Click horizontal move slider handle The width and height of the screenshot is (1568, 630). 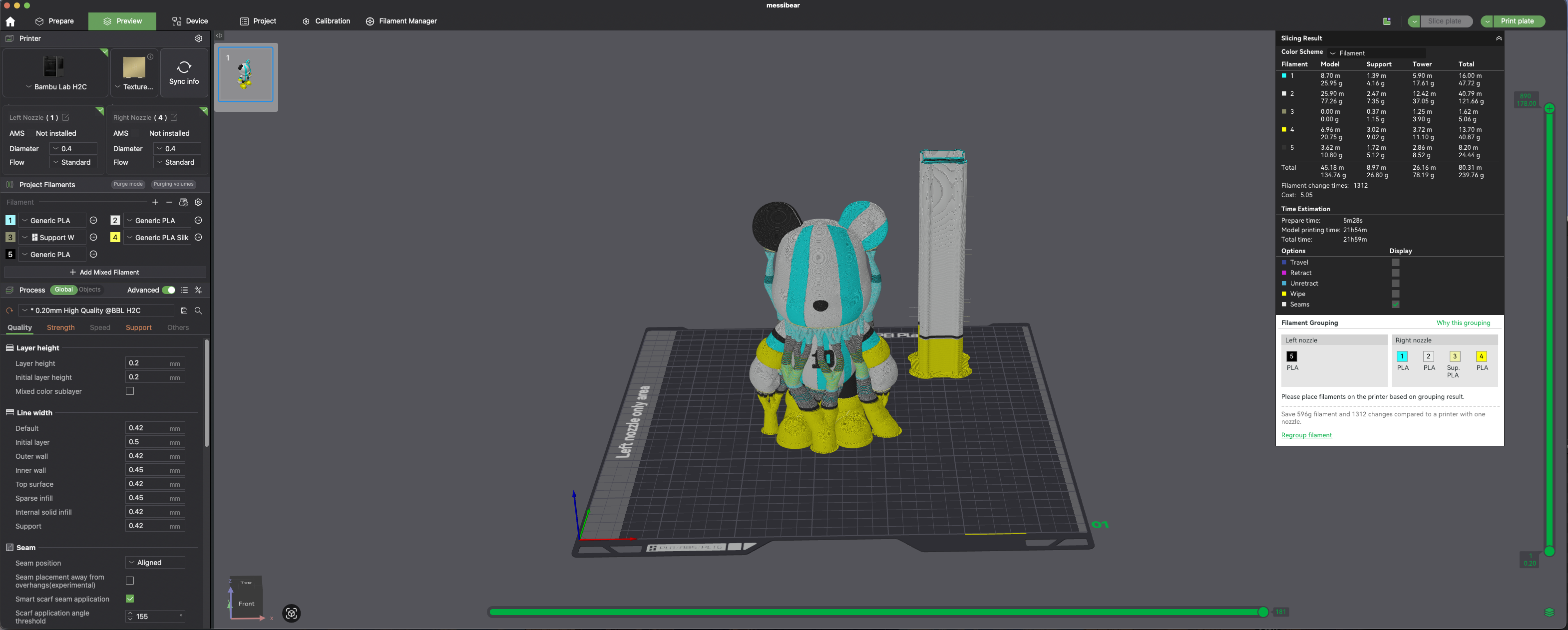pyautogui.click(x=1263, y=612)
